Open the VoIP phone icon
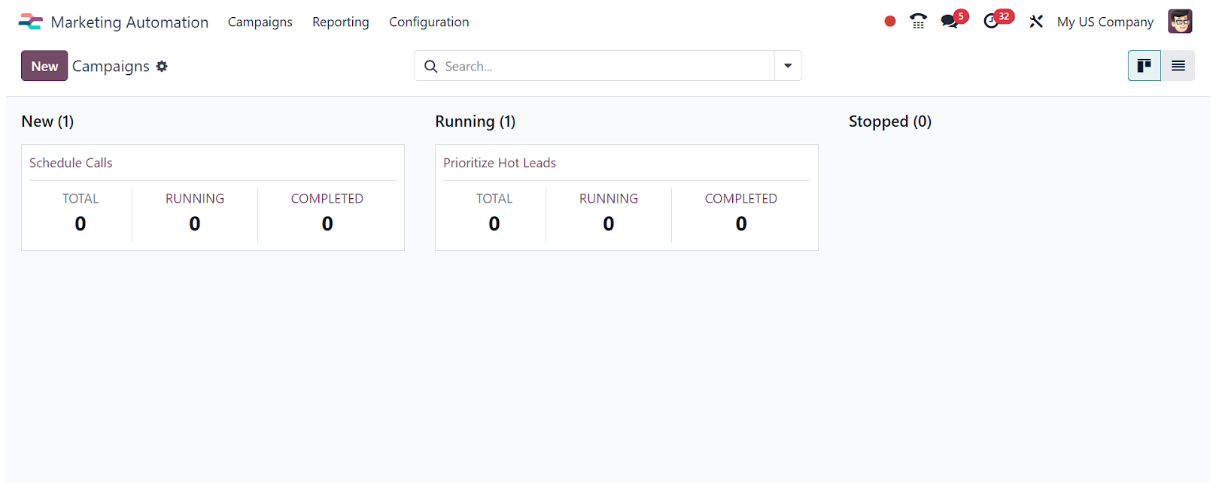1212x482 pixels. pos(918,21)
